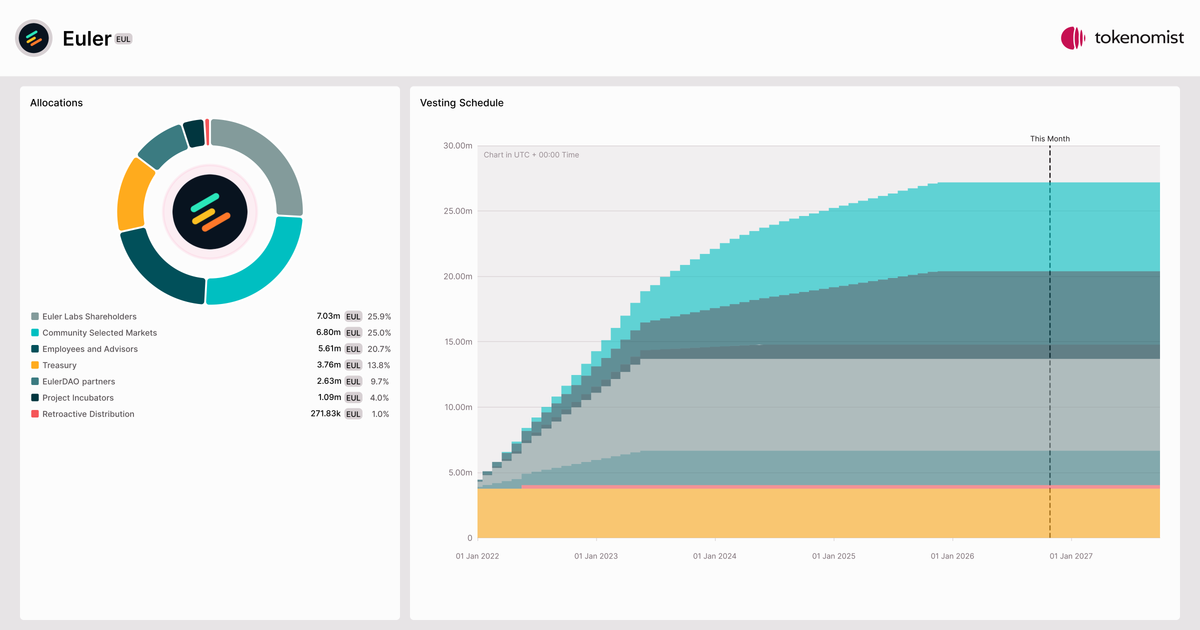
Task: Click the "Euler" title text
Action: pyautogui.click(x=86, y=39)
